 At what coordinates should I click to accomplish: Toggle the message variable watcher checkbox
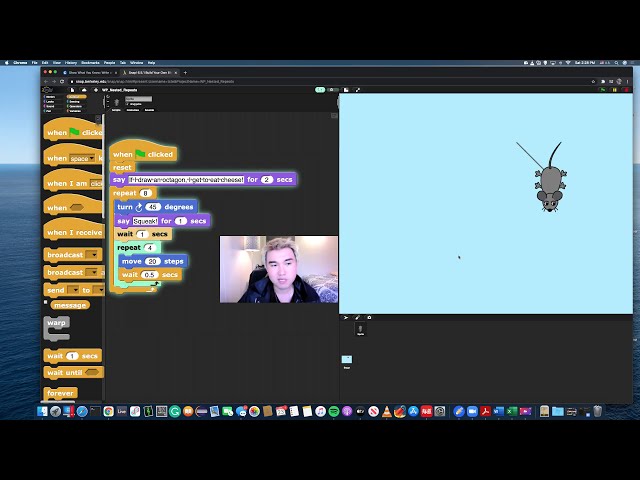click(x=46, y=302)
